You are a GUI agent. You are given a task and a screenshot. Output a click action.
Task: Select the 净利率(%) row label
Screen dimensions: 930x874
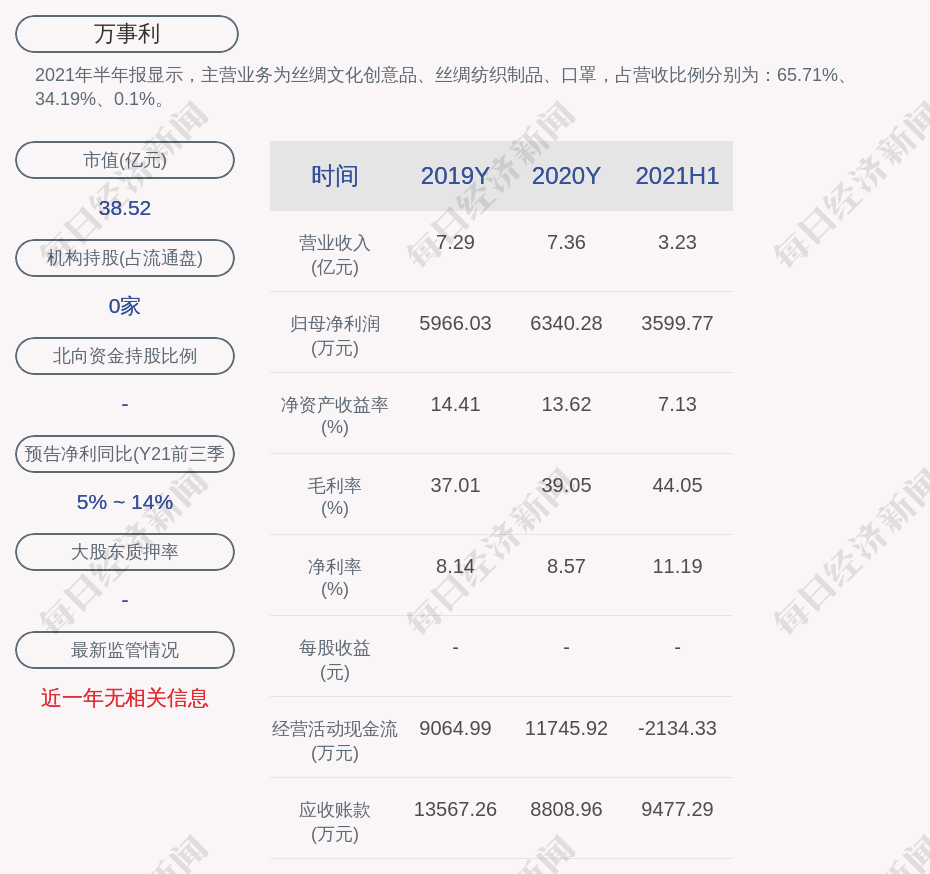(x=335, y=578)
